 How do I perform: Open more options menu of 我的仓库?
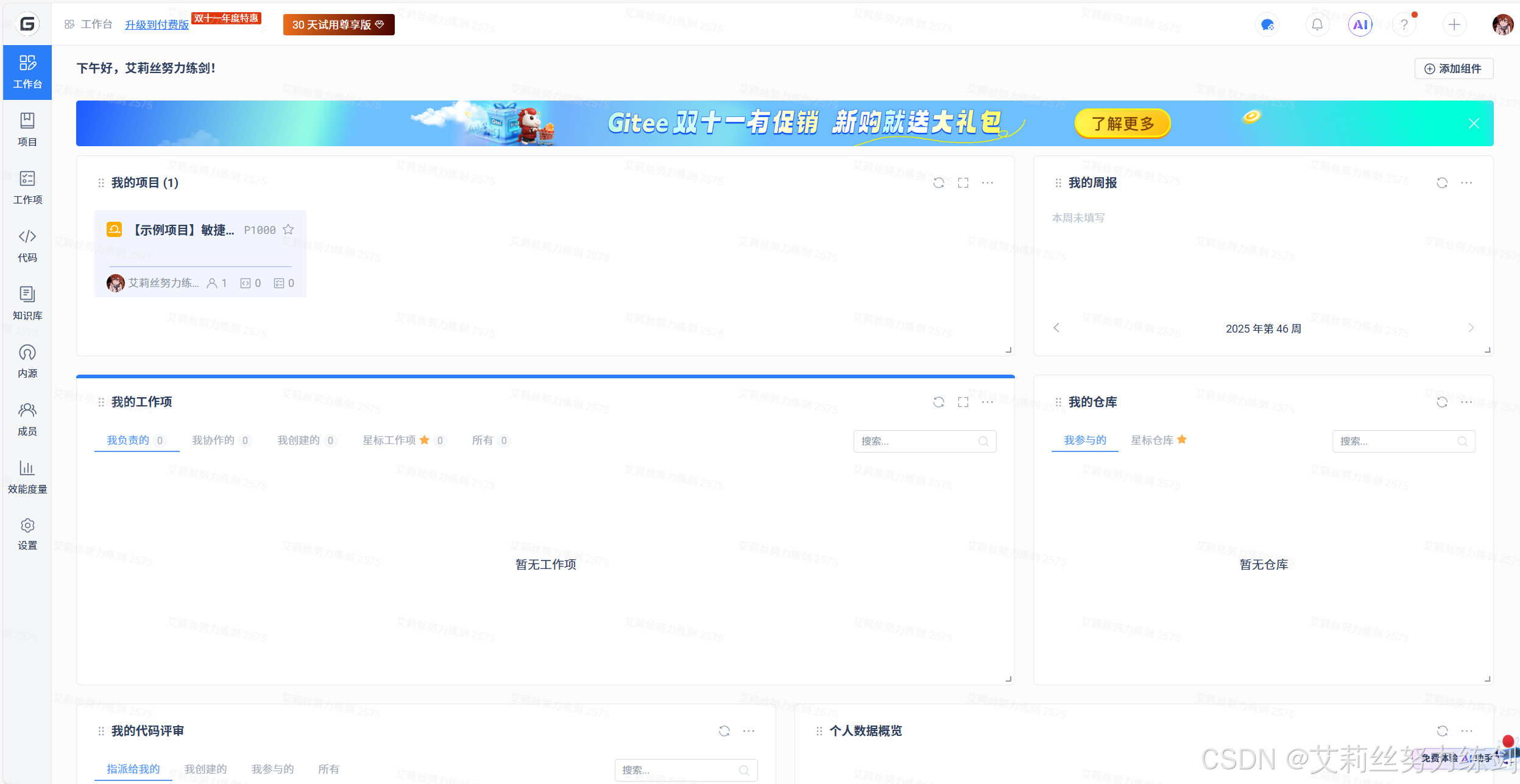coord(1466,402)
